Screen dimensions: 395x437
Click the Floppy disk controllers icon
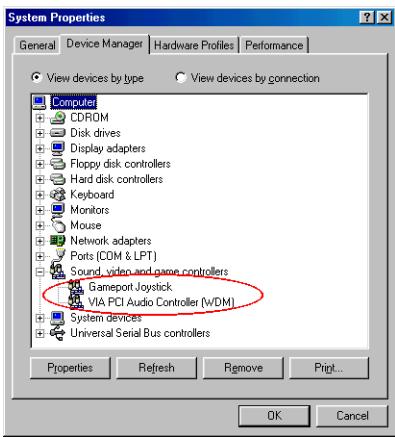coord(57,164)
